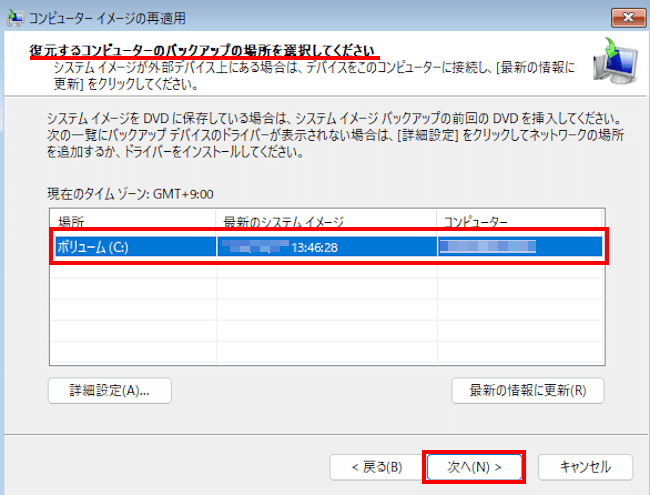Open the 詳細設定(A)... advanced settings
650x495 pixels.
(110, 391)
